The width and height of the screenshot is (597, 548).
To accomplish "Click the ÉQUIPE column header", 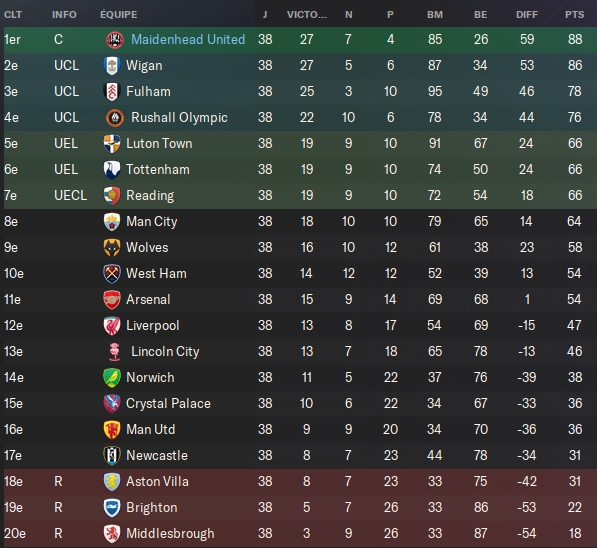I will coord(119,14).
